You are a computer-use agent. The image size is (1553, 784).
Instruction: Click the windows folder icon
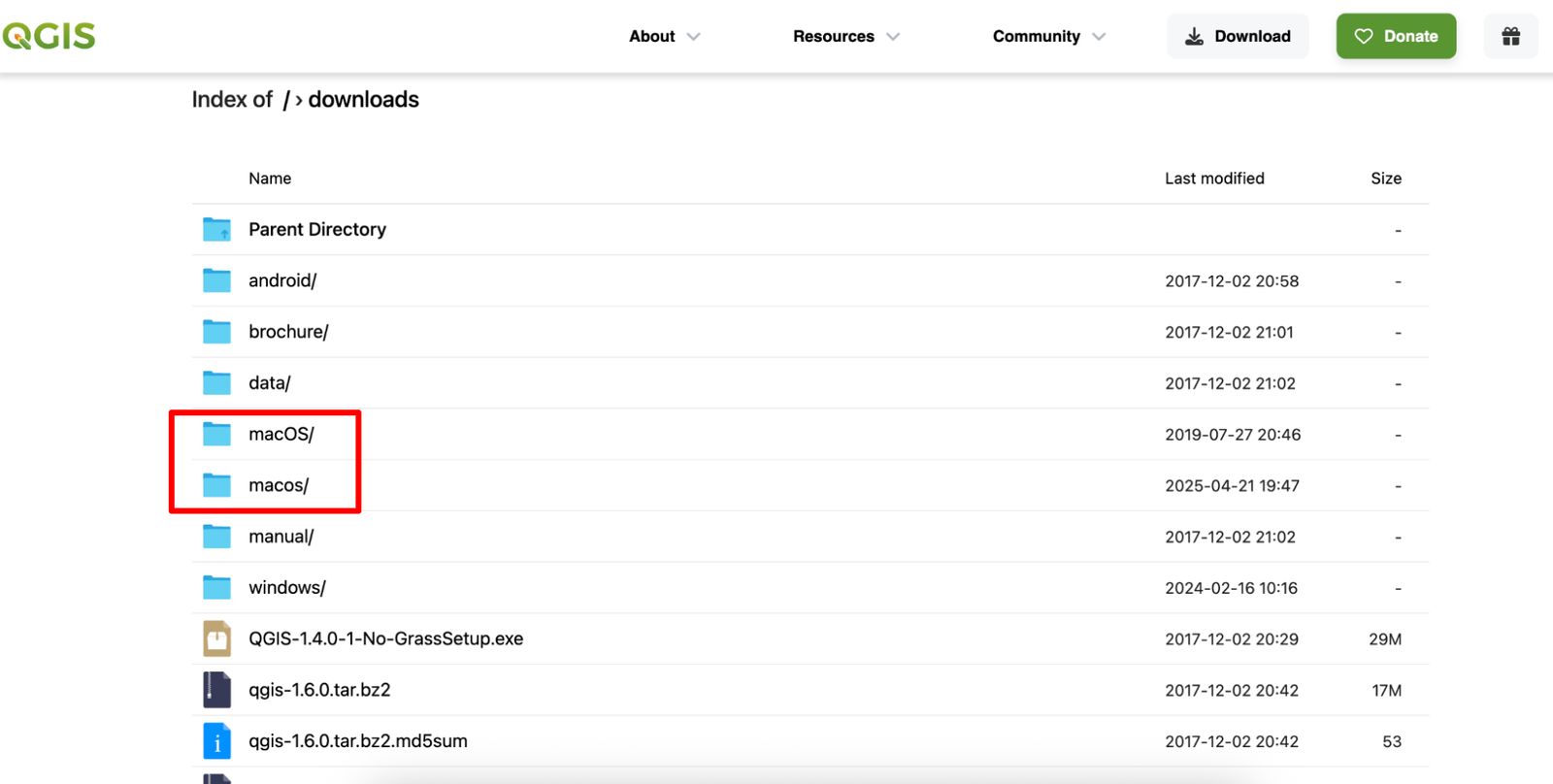click(x=216, y=588)
